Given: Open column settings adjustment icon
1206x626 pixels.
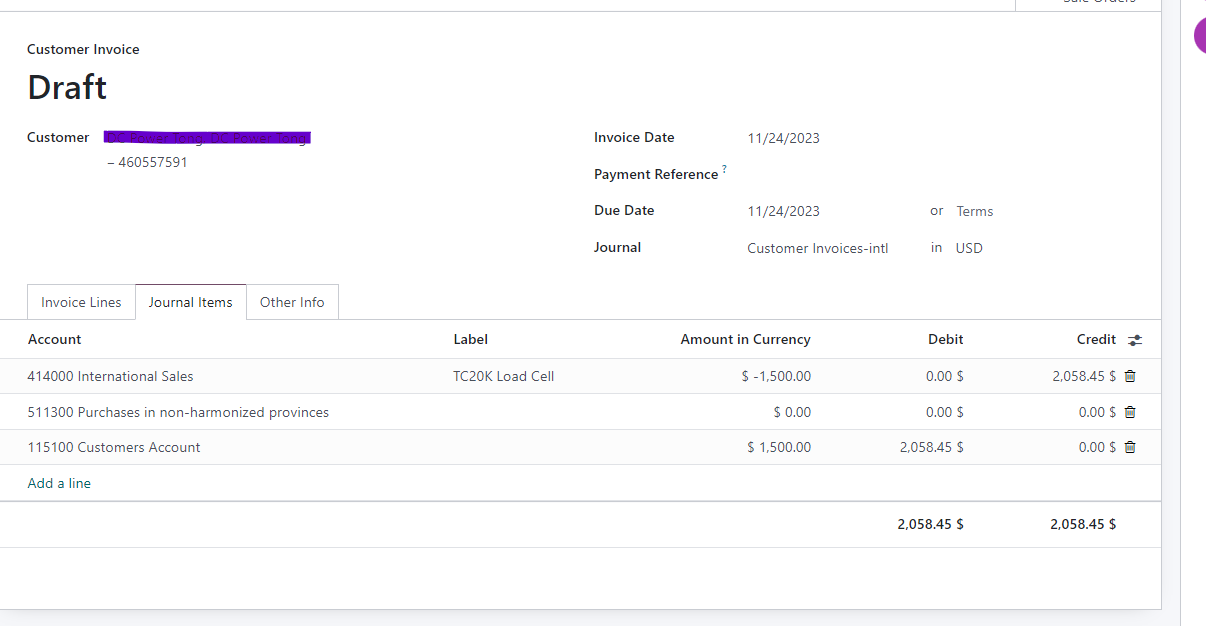Looking at the screenshot, I should tap(1134, 340).
